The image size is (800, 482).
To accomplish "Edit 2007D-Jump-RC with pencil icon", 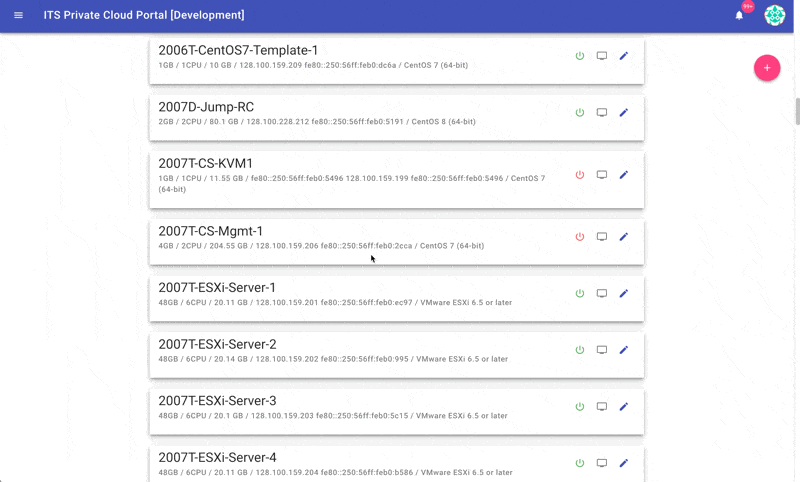I will (x=623, y=112).
